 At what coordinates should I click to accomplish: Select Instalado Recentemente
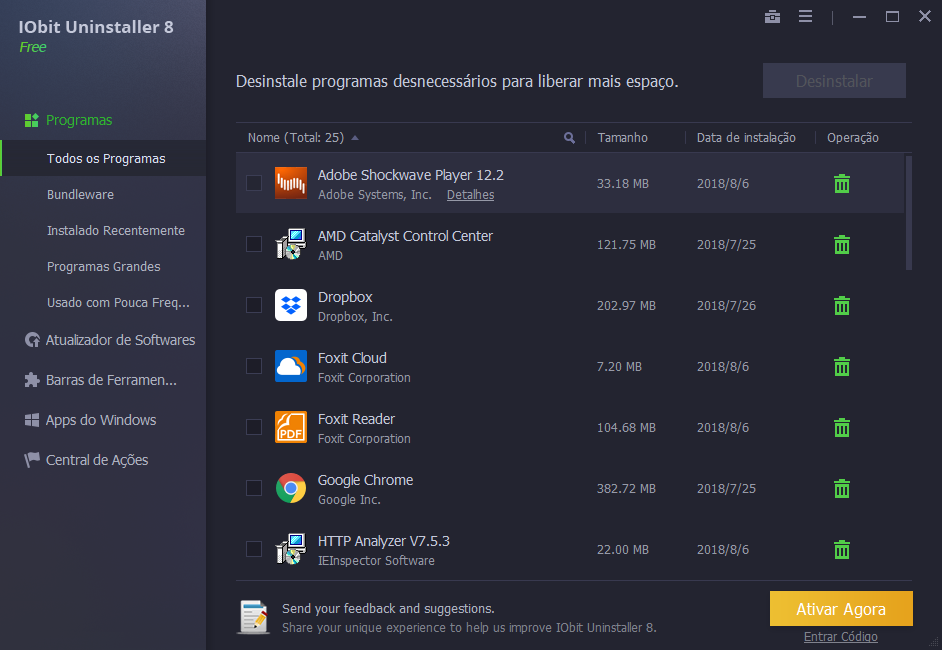point(116,231)
